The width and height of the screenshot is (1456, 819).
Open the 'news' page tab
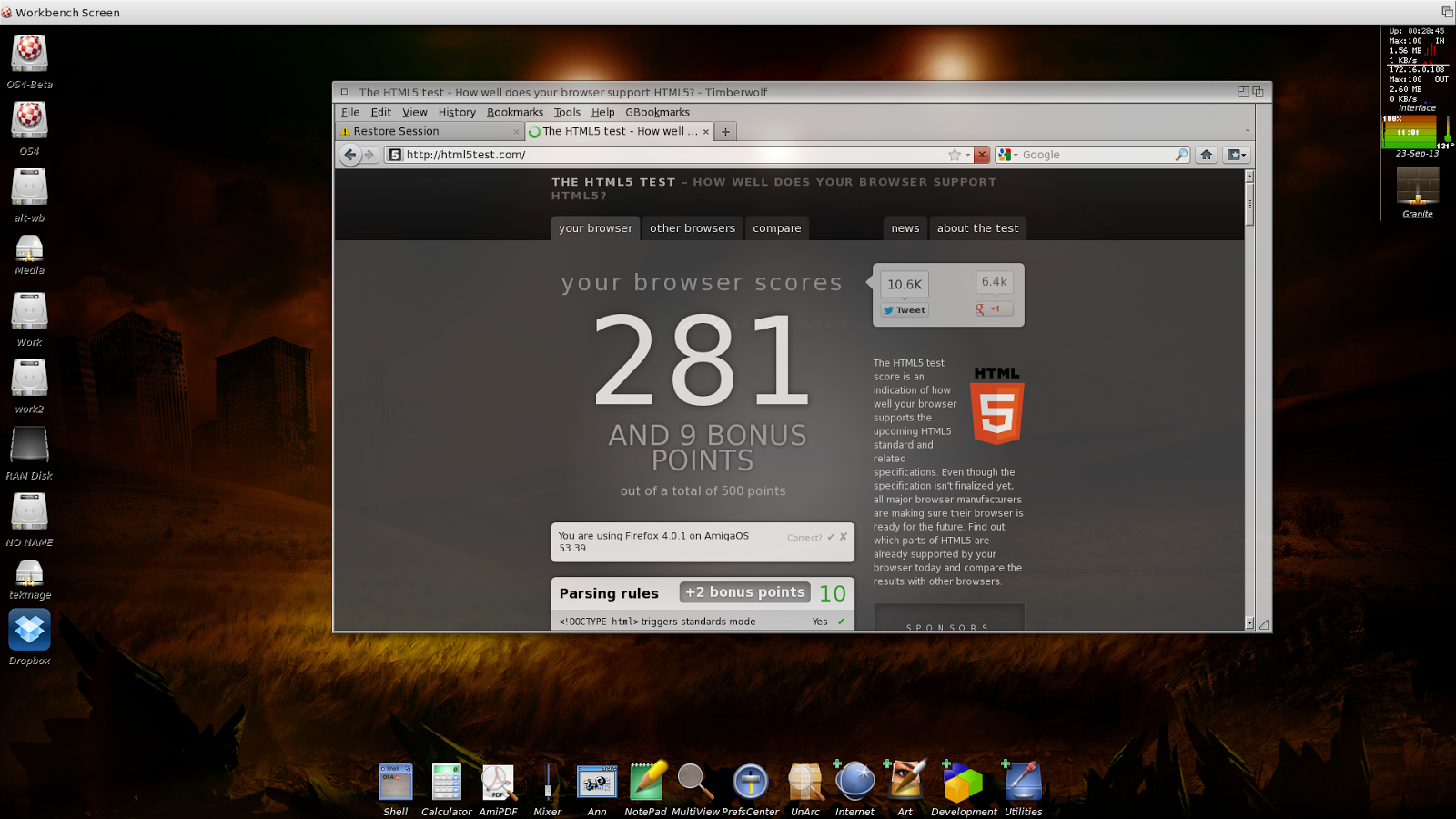[905, 228]
